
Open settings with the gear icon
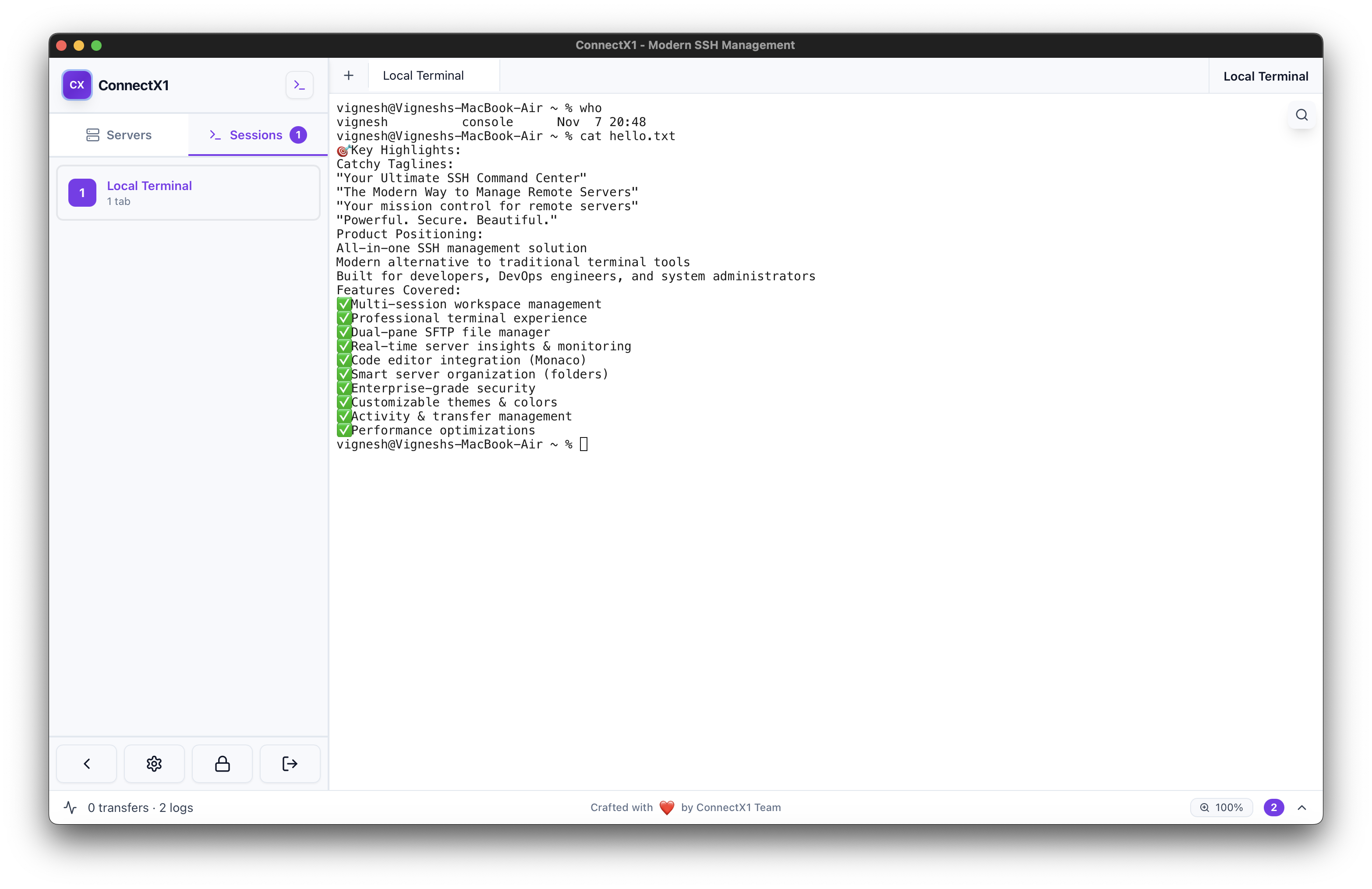click(154, 763)
